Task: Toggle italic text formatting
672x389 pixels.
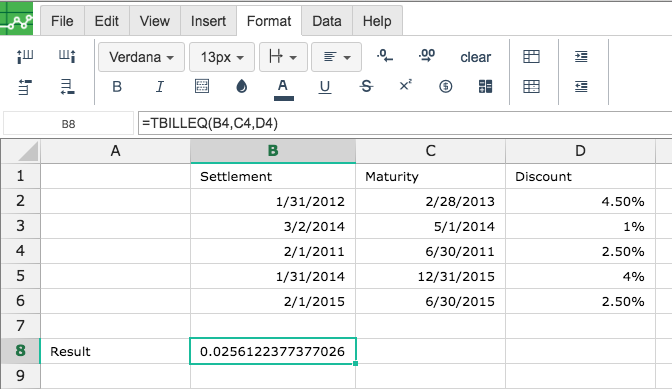Action: click(159, 87)
